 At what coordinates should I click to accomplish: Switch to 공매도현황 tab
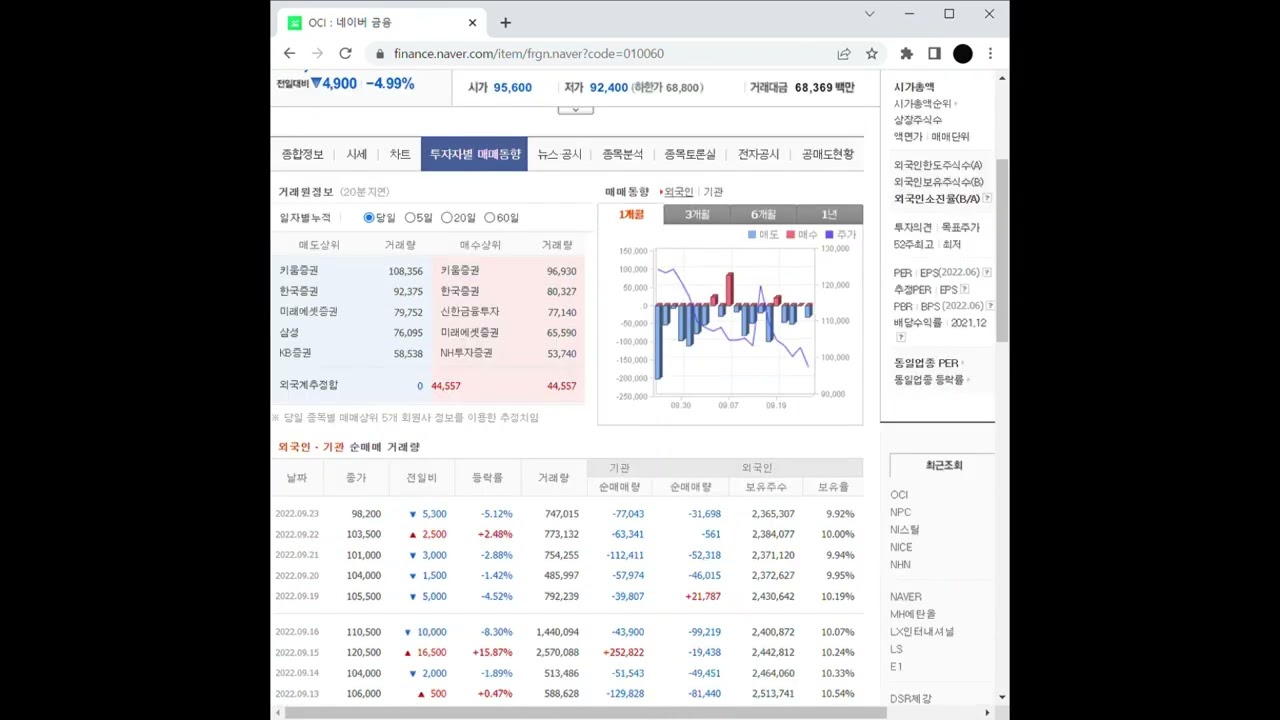(x=827, y=154)
